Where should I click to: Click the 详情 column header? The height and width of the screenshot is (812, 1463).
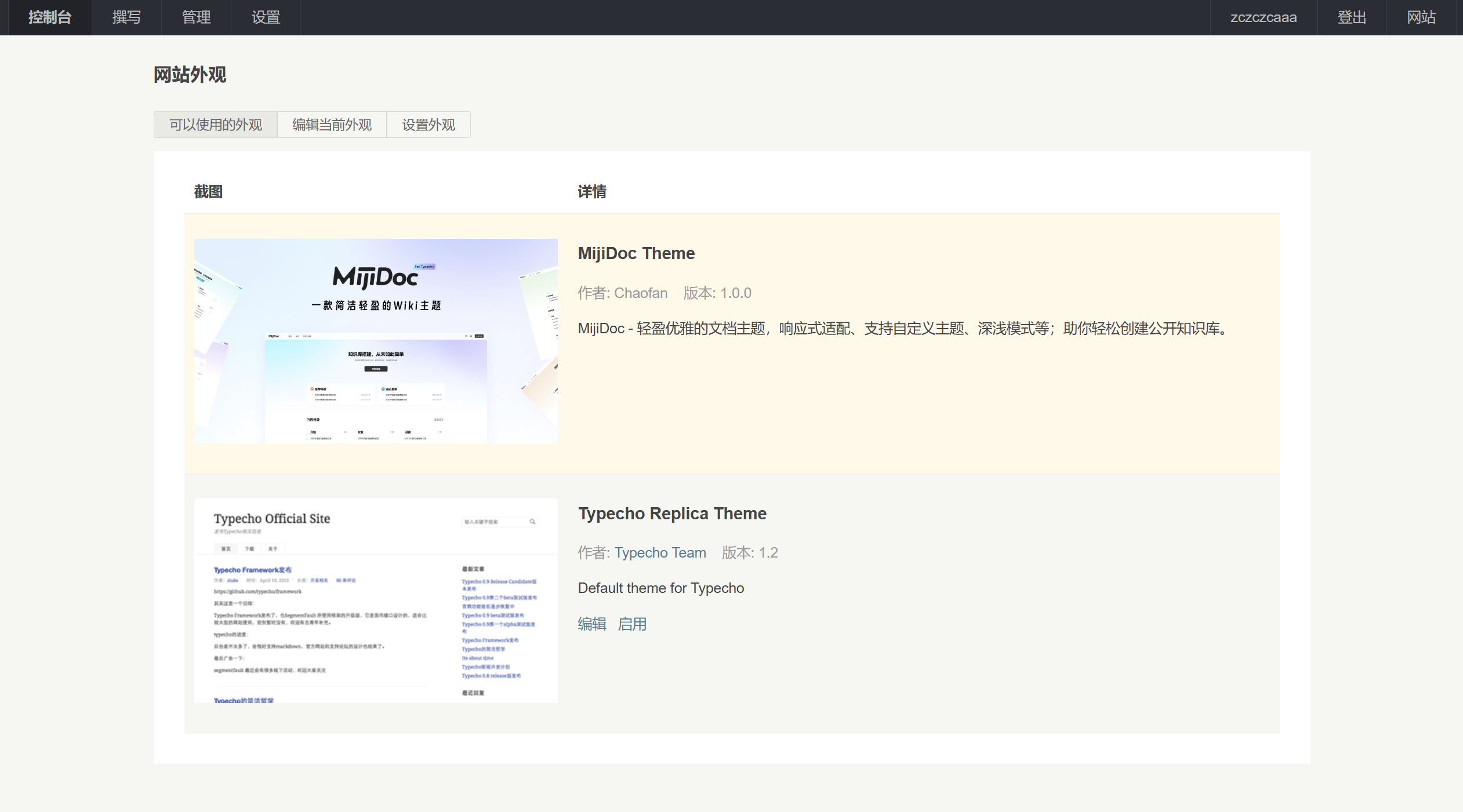click(x=592, y=191)
